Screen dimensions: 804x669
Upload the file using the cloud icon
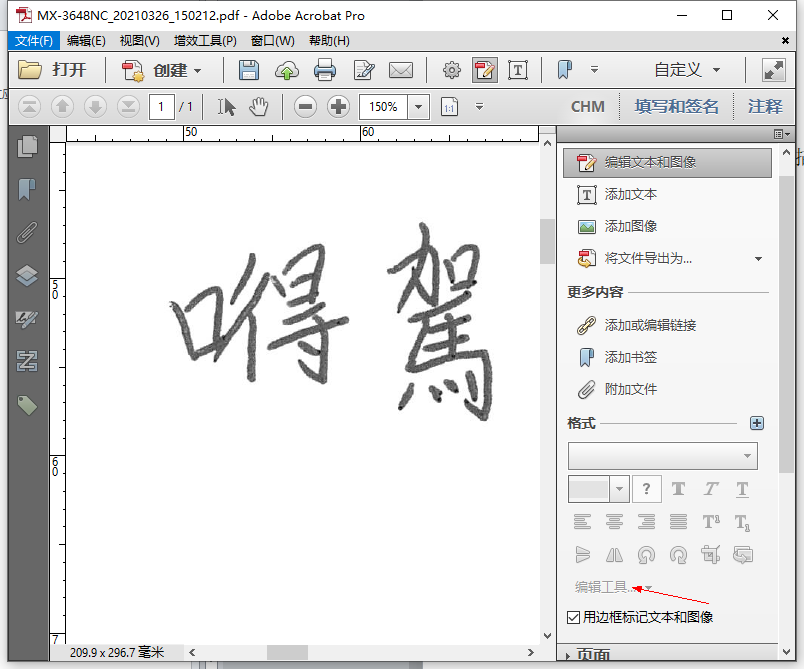(x=287, y=70)
